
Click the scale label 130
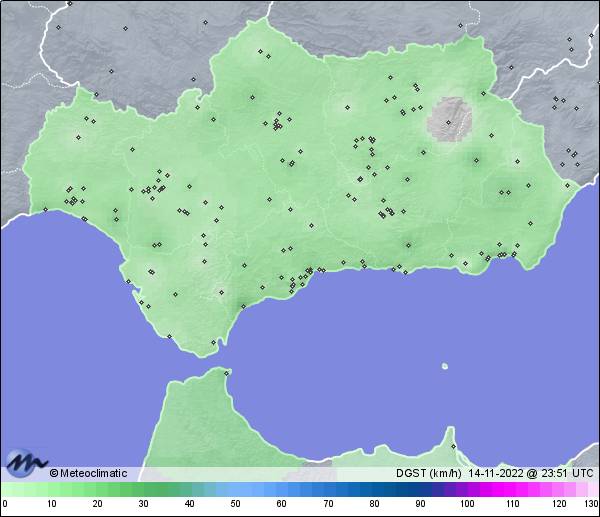pyautogui.click(x=592, y=504)
